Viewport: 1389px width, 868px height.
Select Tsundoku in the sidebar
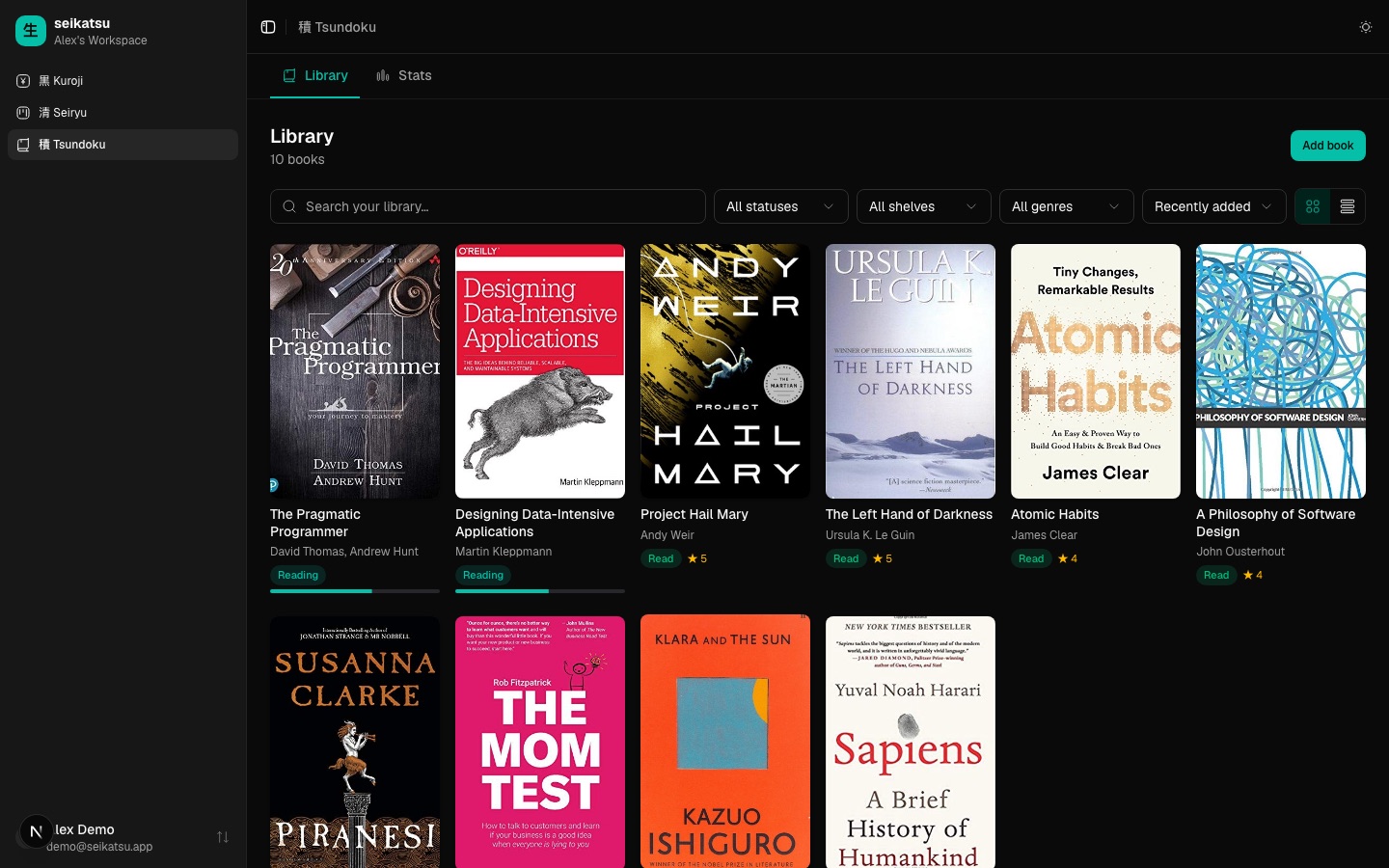pos(123,145)
